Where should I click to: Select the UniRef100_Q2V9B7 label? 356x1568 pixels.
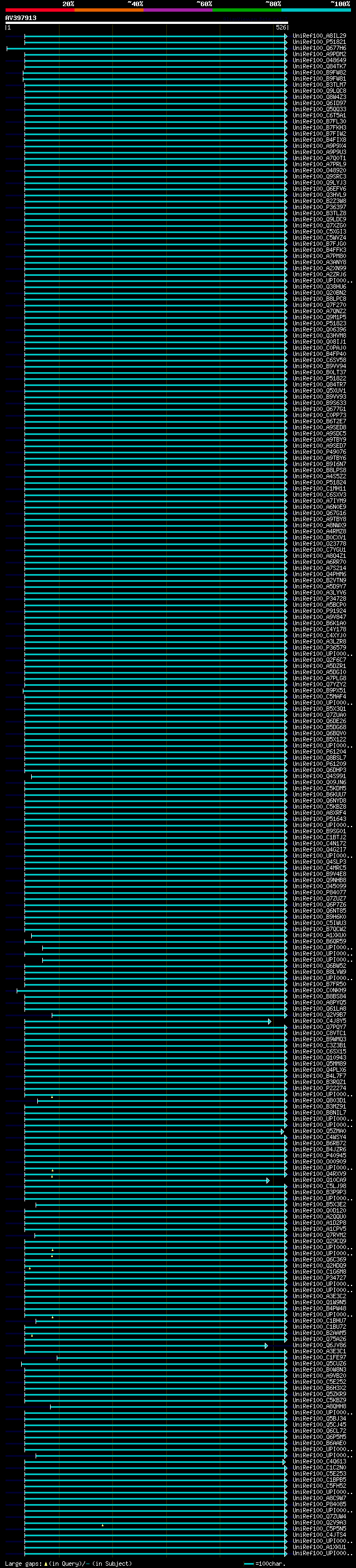319,1015
